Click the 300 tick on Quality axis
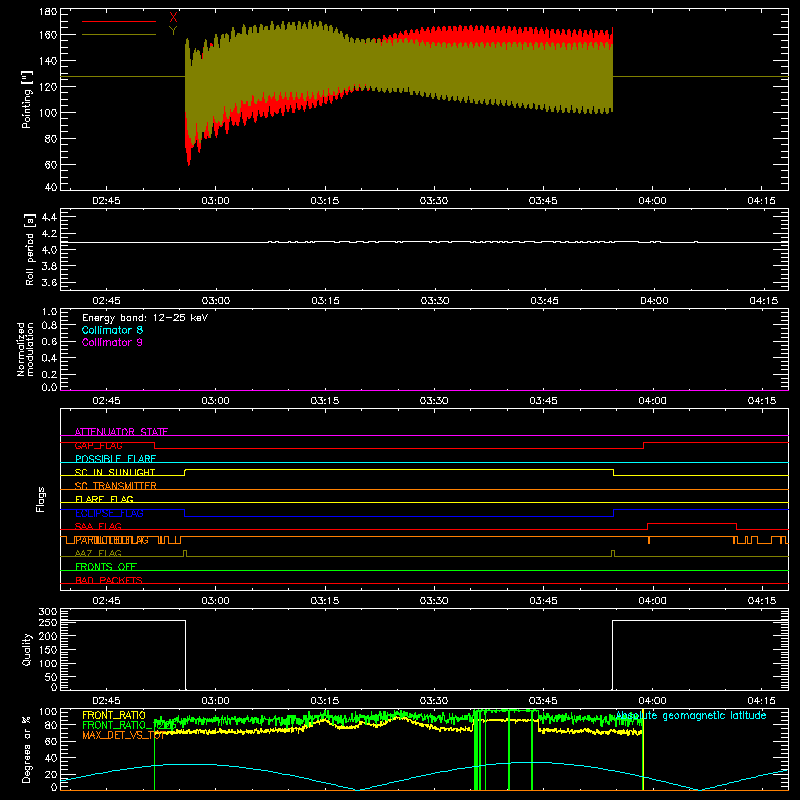 coord(48,612)
